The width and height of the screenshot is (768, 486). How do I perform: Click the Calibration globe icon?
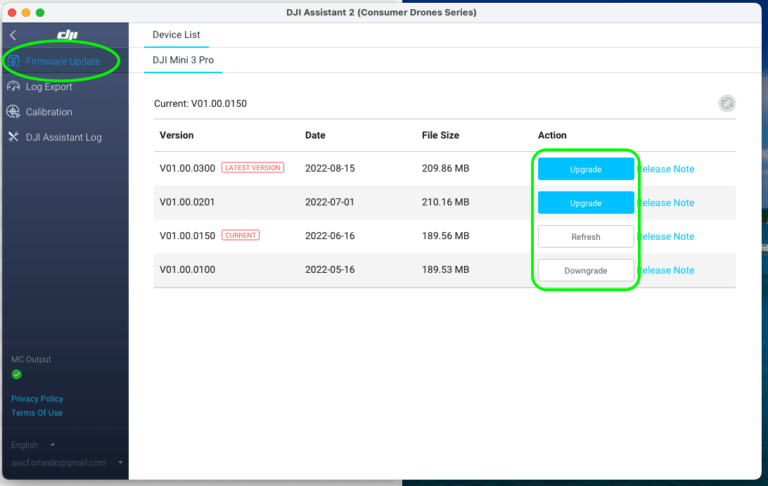[x=14, y=112]
